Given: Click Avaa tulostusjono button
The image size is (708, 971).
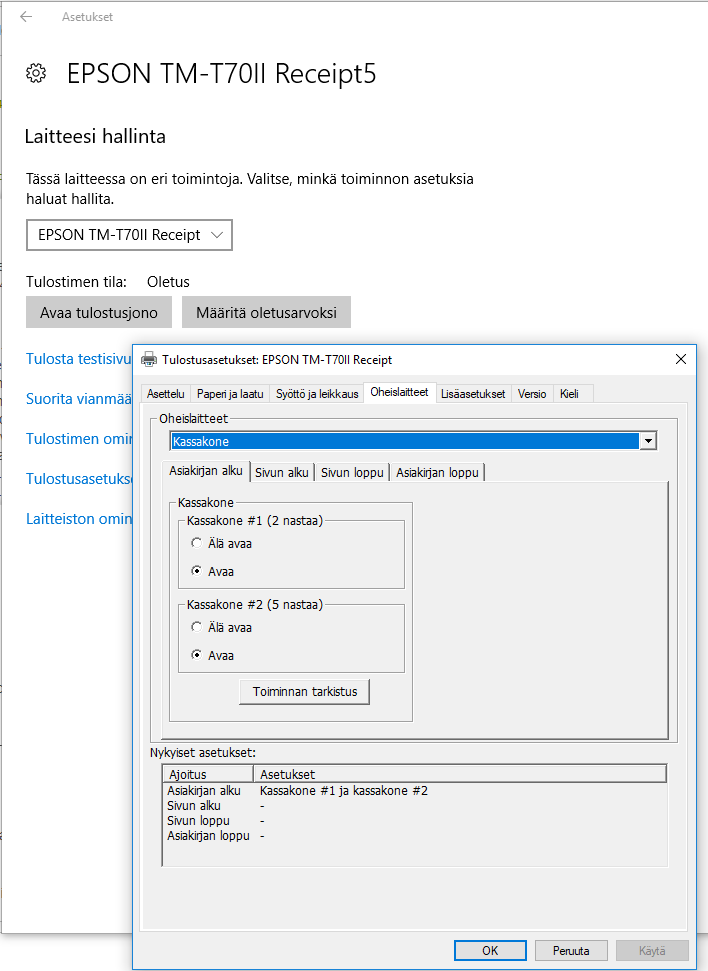Looking at the screenshot, I should (99, 312).
